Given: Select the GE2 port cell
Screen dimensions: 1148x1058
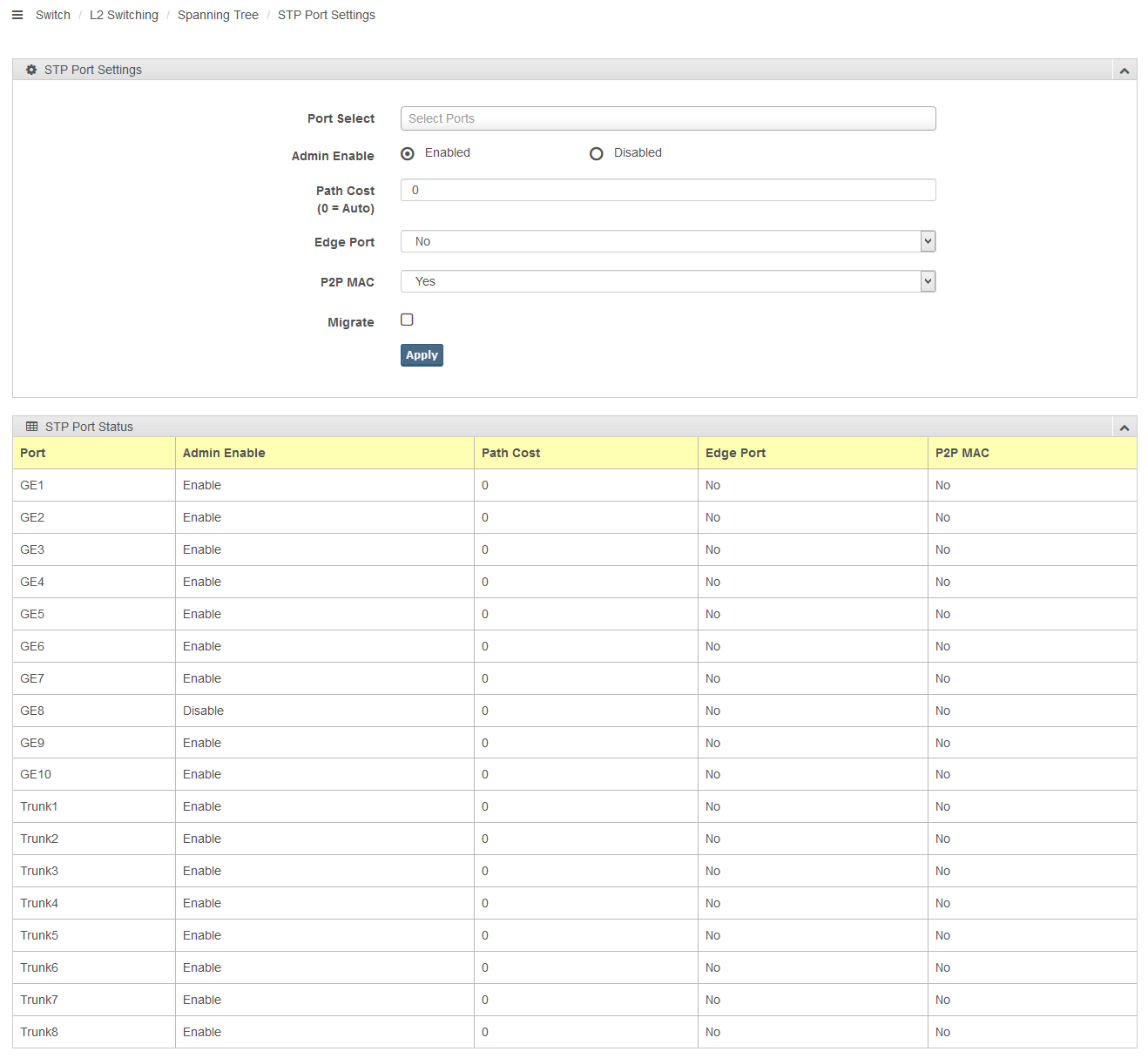Looking at the screenshot, I should pyautogui.click(x=94, y=517).
